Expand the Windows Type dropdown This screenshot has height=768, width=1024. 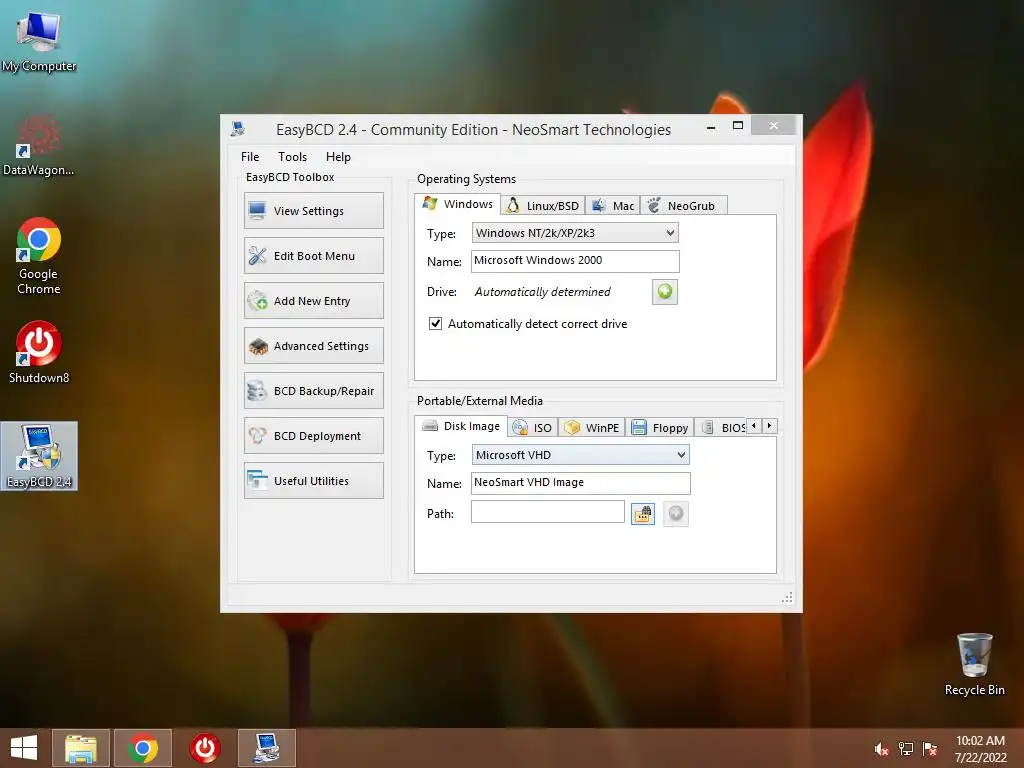pyautogui.click(x=575, y=233)
